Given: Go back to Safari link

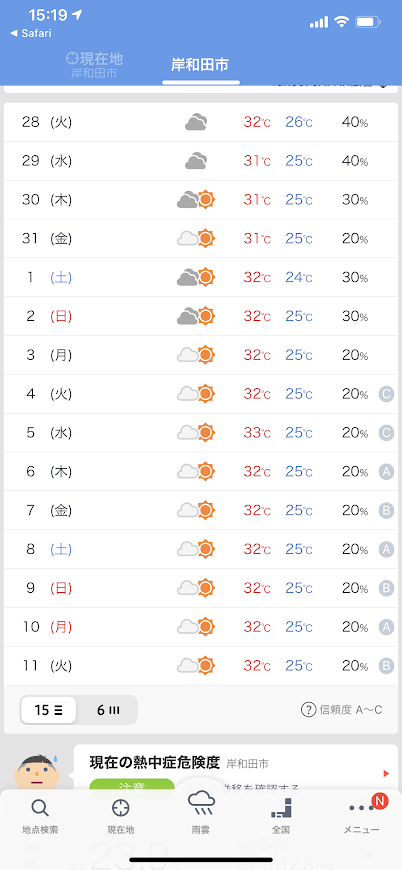Looking at the screenshot, I should (31, 33).
